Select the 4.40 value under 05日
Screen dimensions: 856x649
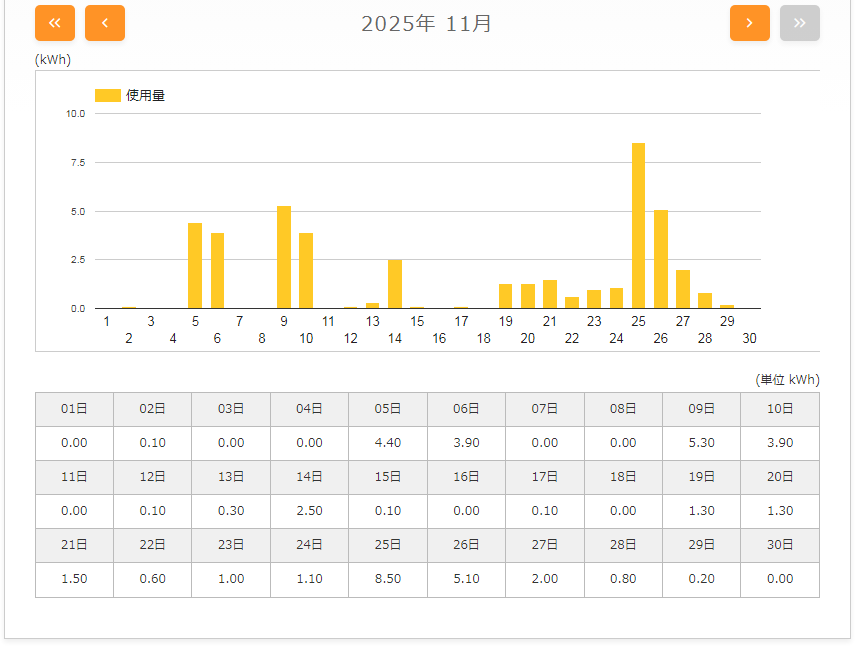(x=388, y=443)
